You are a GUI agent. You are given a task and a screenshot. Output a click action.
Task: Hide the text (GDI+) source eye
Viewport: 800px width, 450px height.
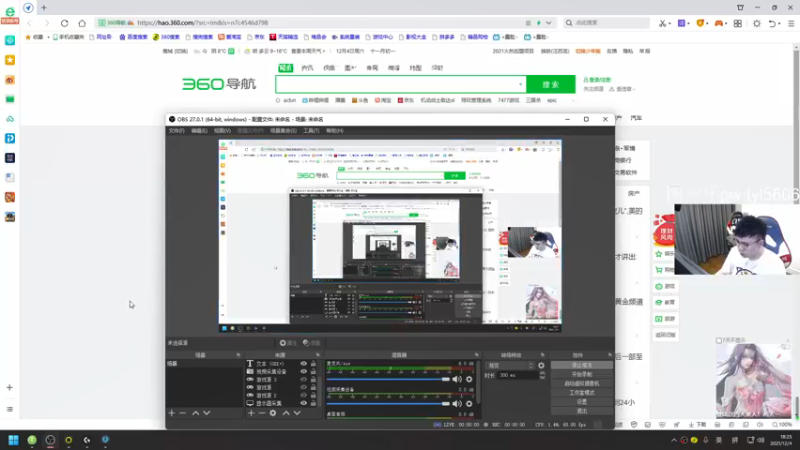point(304,364)
